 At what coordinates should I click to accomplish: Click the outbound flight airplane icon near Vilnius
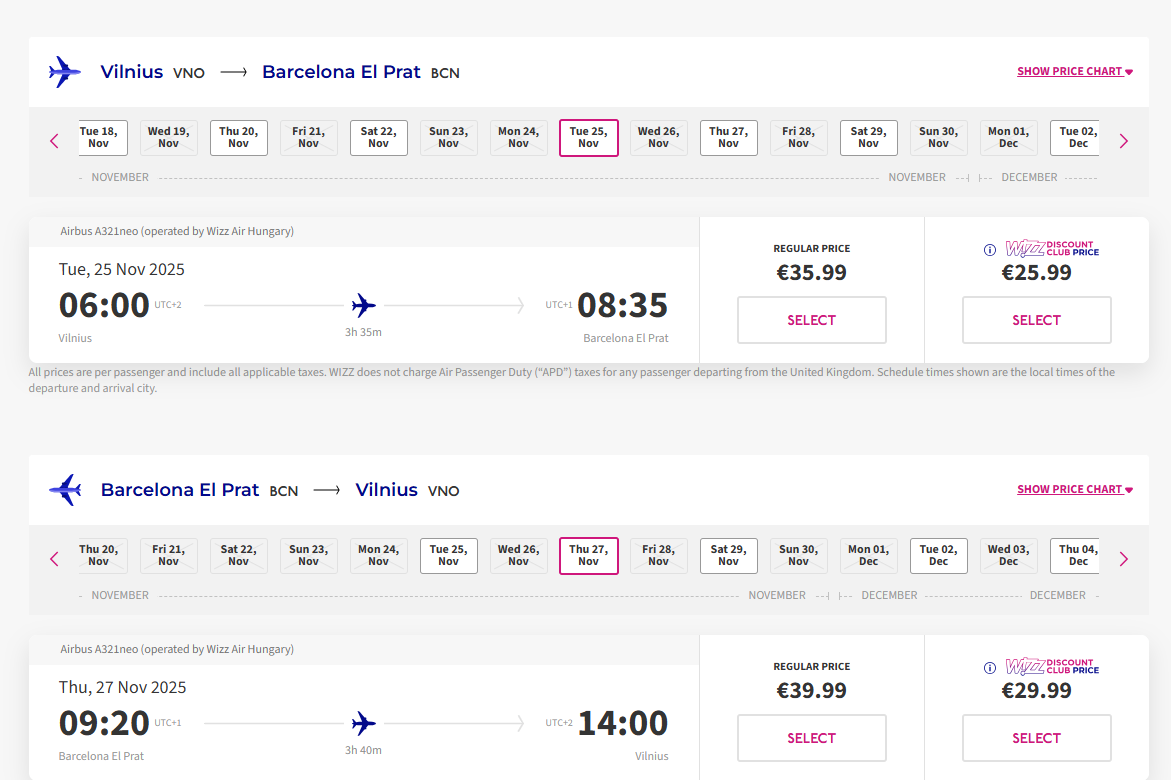65,72
